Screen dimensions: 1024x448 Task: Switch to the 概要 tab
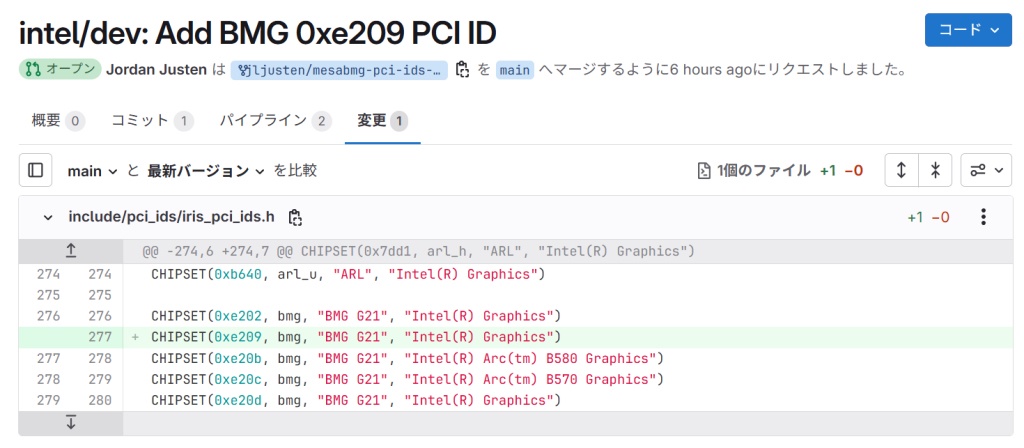pyautogui.click(x=58, y=121)
